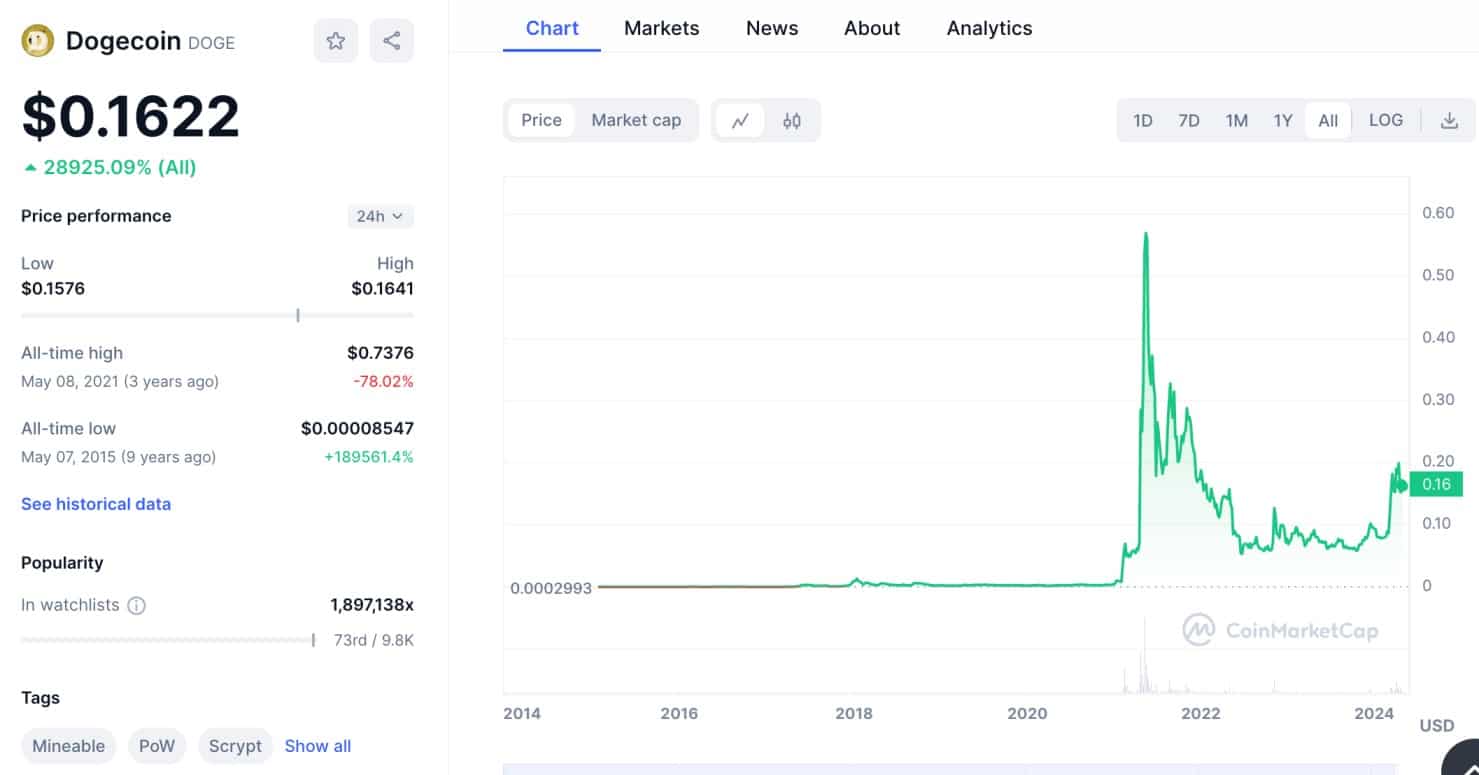1479x775 pixels.
Task: Click the 1,897,138x watchlist count
Action: (372, 605)
